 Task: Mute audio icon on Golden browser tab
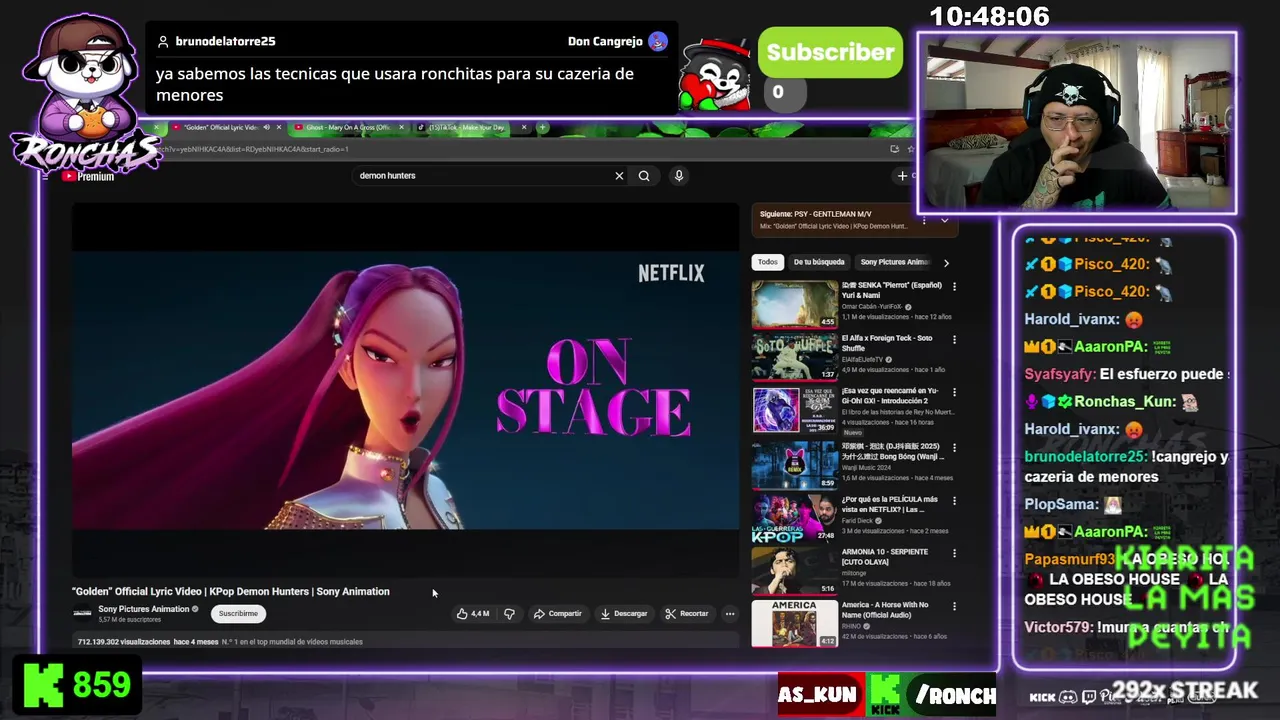[x=266, y=128]
